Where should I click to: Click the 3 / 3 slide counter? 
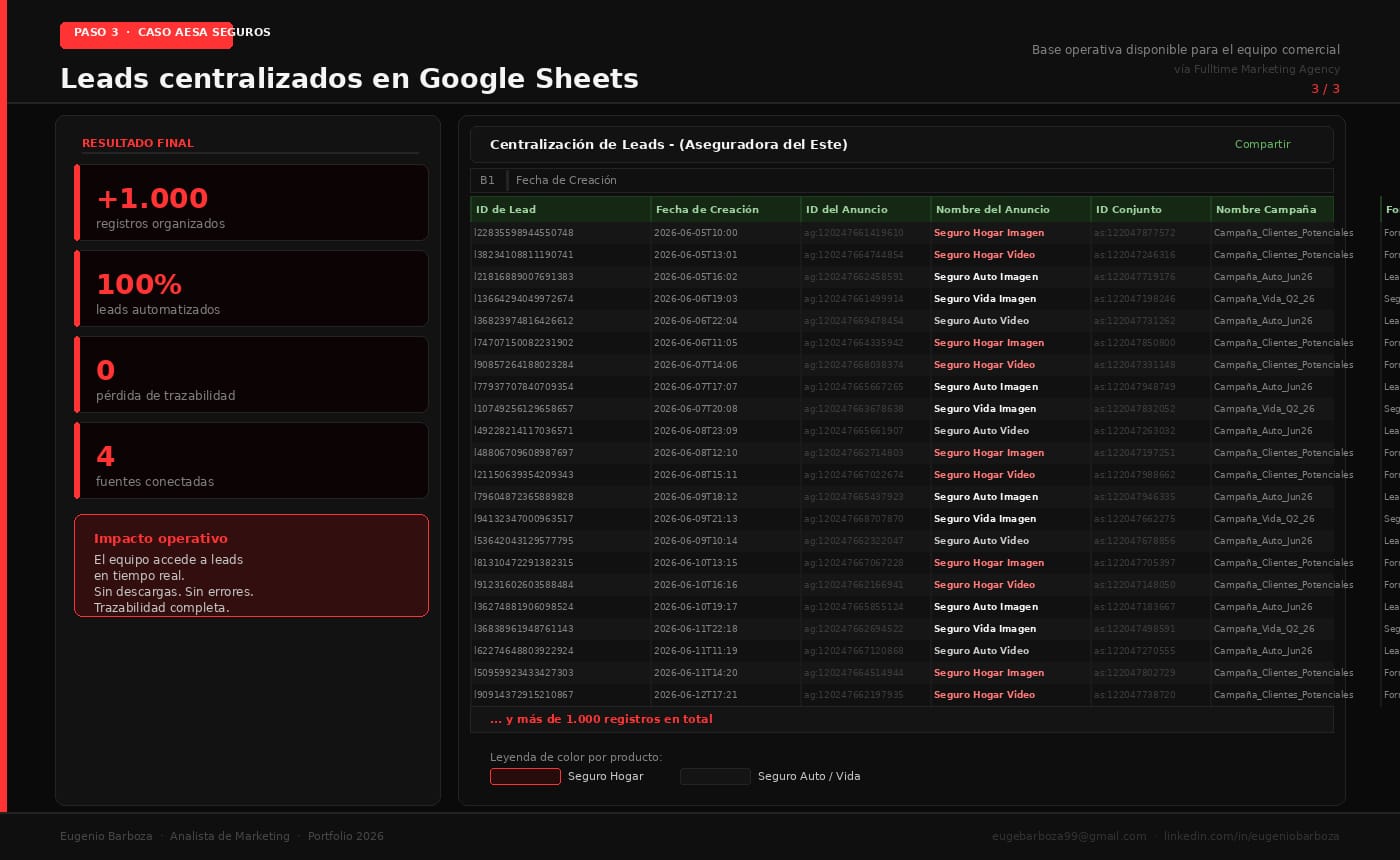pyautogui.click(x=1326, y=89)
